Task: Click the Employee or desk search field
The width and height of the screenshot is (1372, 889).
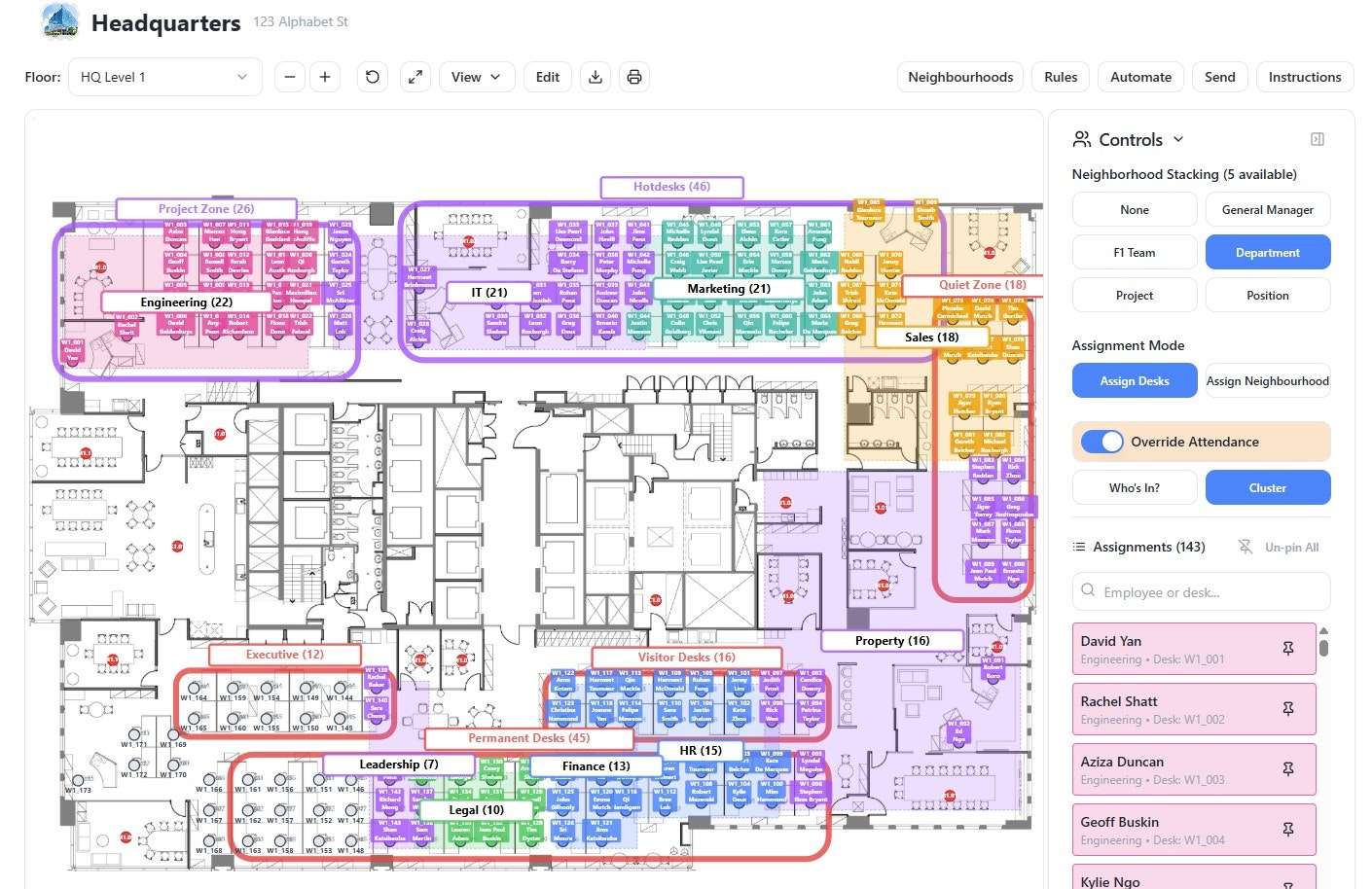Action: (x=1201, y=591)
